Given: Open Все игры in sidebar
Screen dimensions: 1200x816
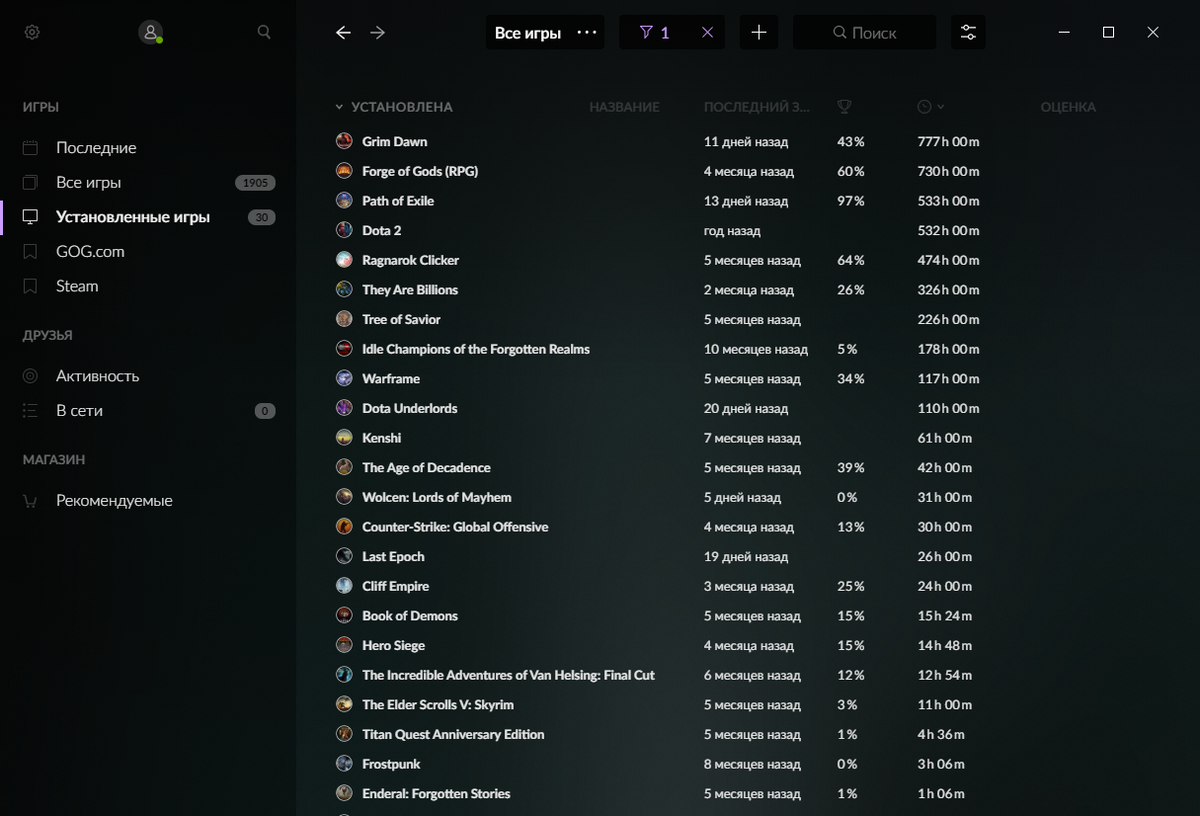Looking at the screenshot, I should coord(88,183).
